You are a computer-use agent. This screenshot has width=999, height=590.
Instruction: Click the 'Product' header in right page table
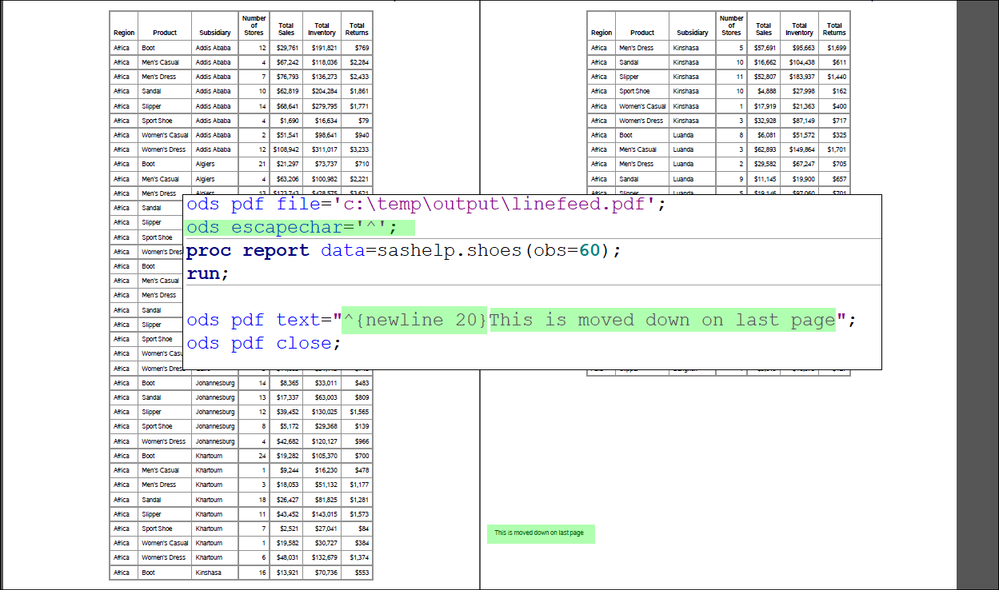click(x=642, y=32)
